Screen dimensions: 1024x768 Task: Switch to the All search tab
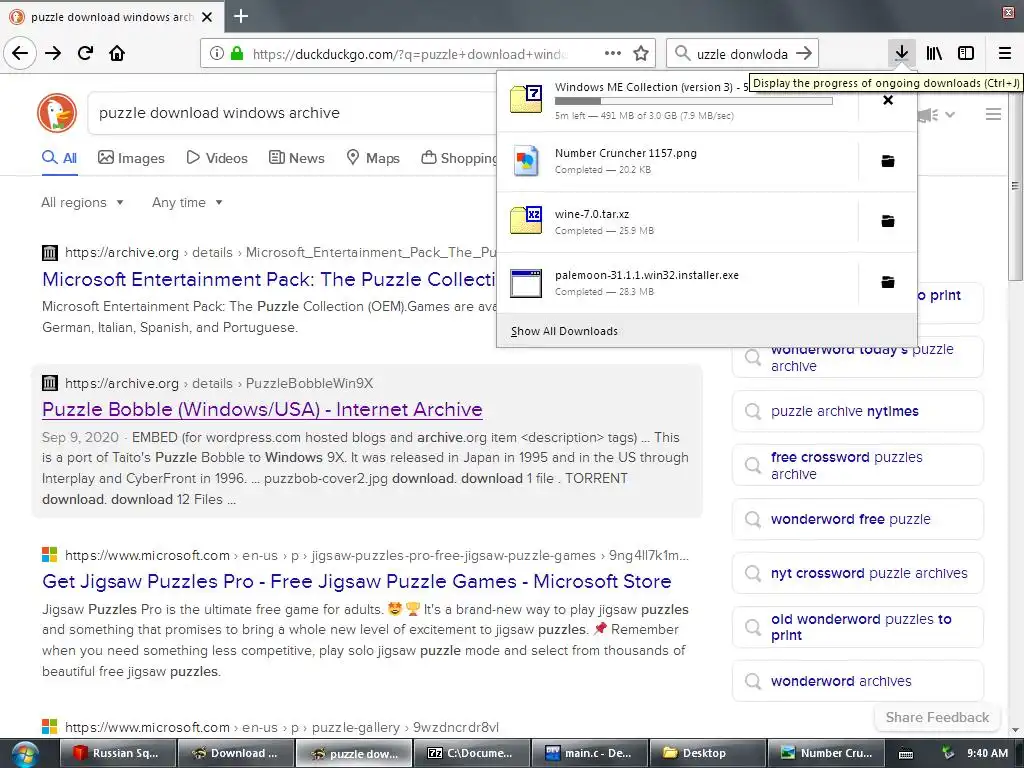point(59,158)
